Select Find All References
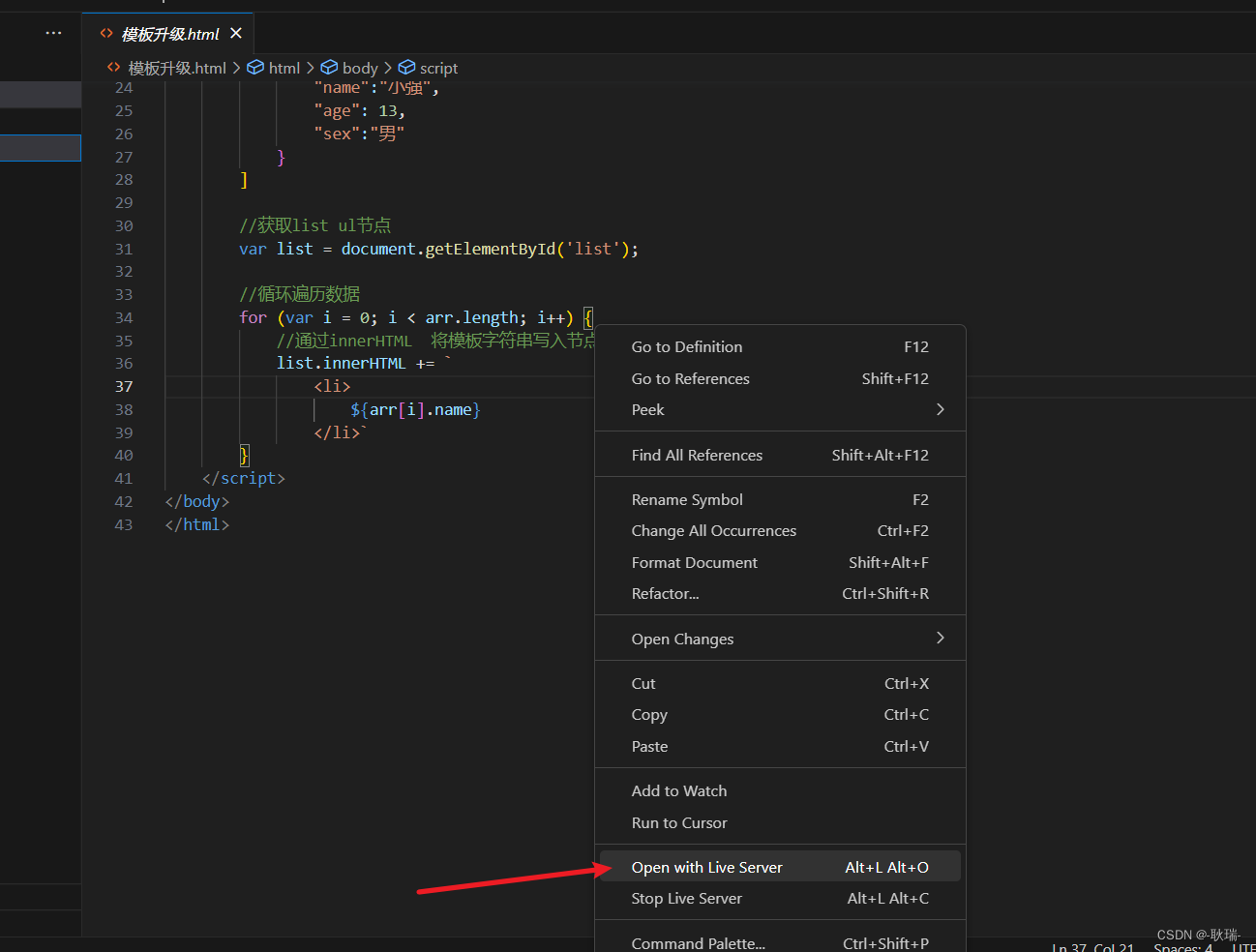Screen dimensions: 1256x952 pos(780,455)
